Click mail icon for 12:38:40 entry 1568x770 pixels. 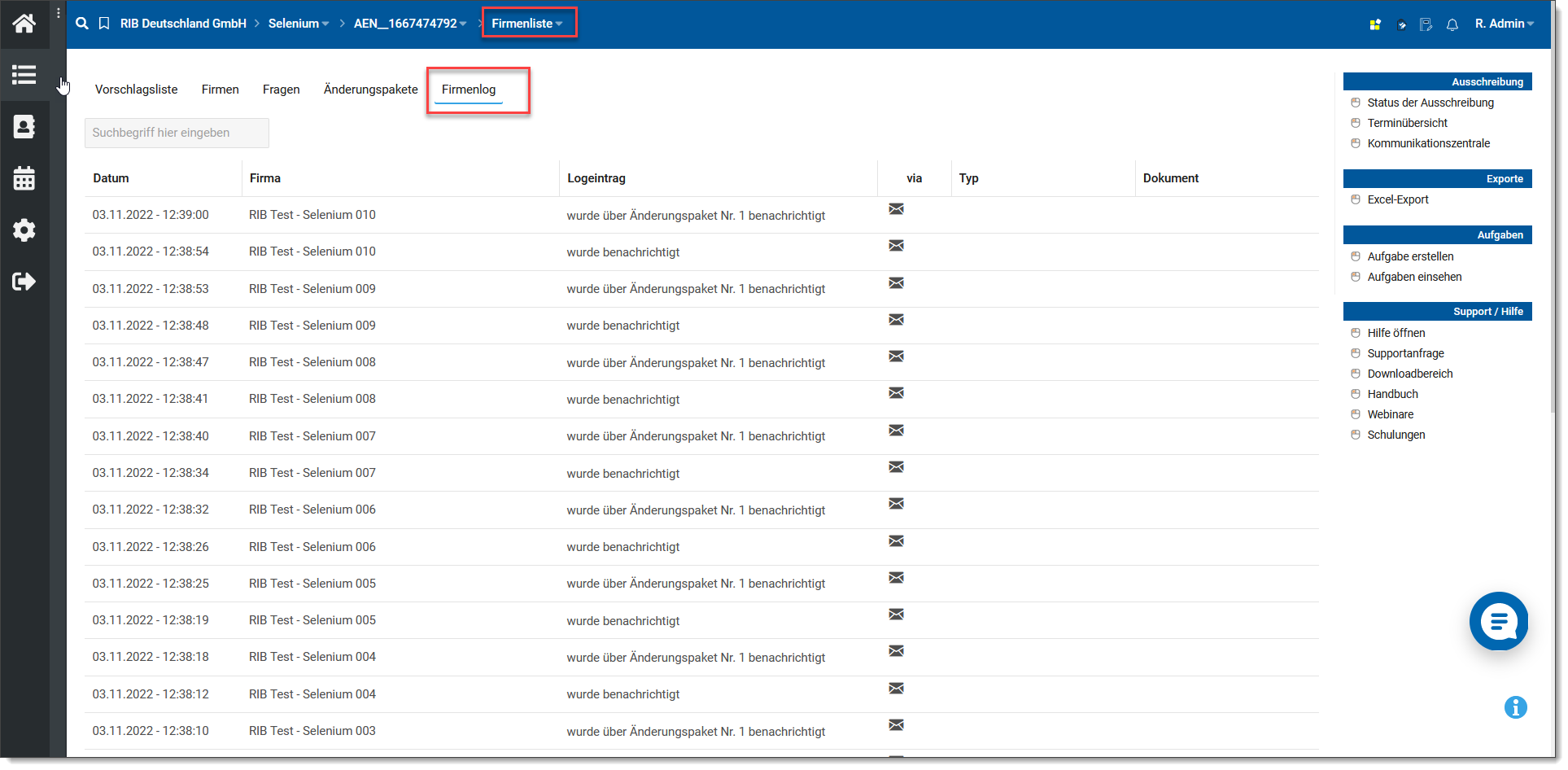(897, 431)
